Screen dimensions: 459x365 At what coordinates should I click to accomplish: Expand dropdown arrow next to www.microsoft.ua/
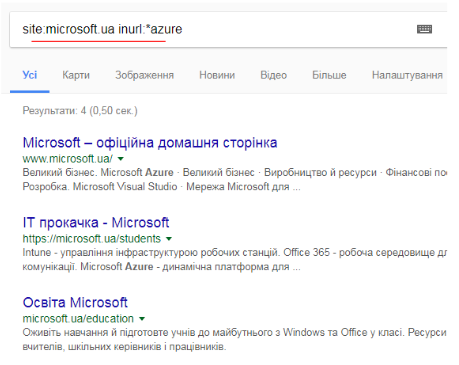point(121,159)
